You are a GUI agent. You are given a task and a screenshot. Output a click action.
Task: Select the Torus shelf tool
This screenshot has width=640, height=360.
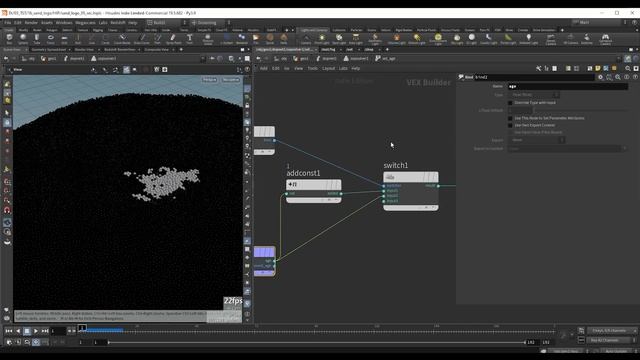click(51, 39)
